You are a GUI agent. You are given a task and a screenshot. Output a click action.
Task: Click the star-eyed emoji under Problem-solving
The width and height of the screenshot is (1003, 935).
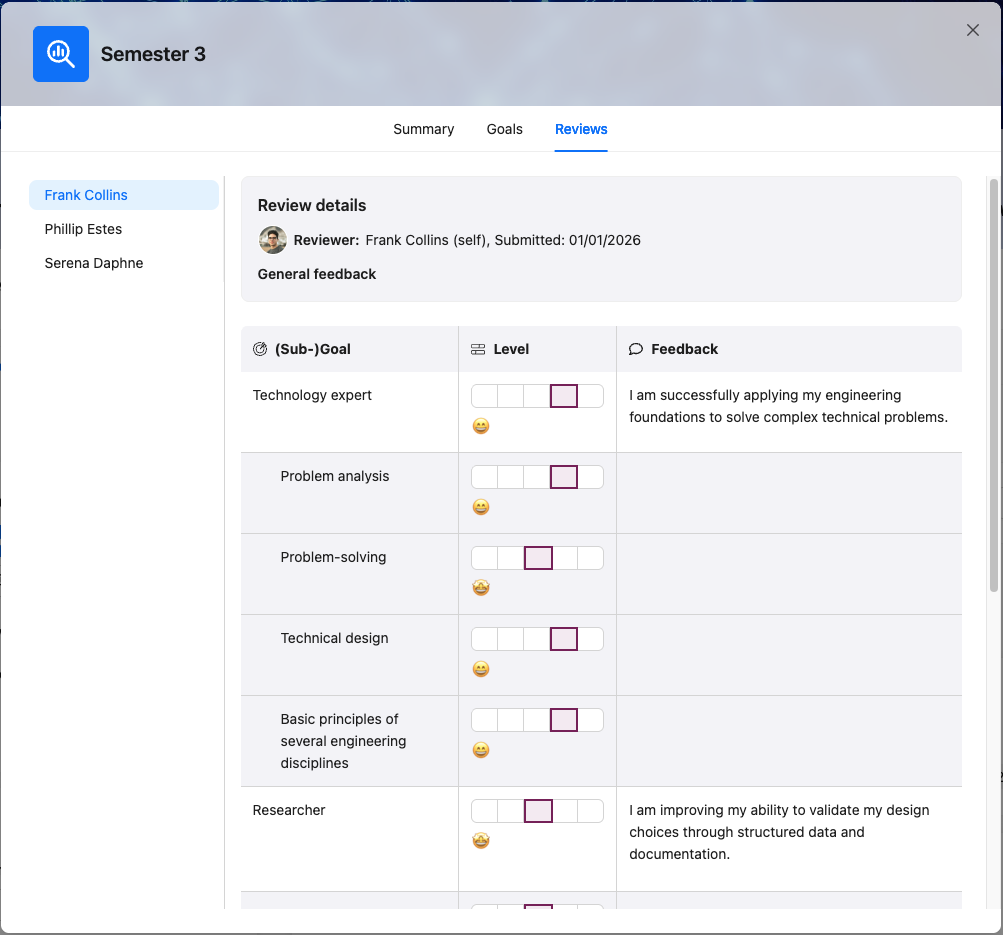coord(481,588)
